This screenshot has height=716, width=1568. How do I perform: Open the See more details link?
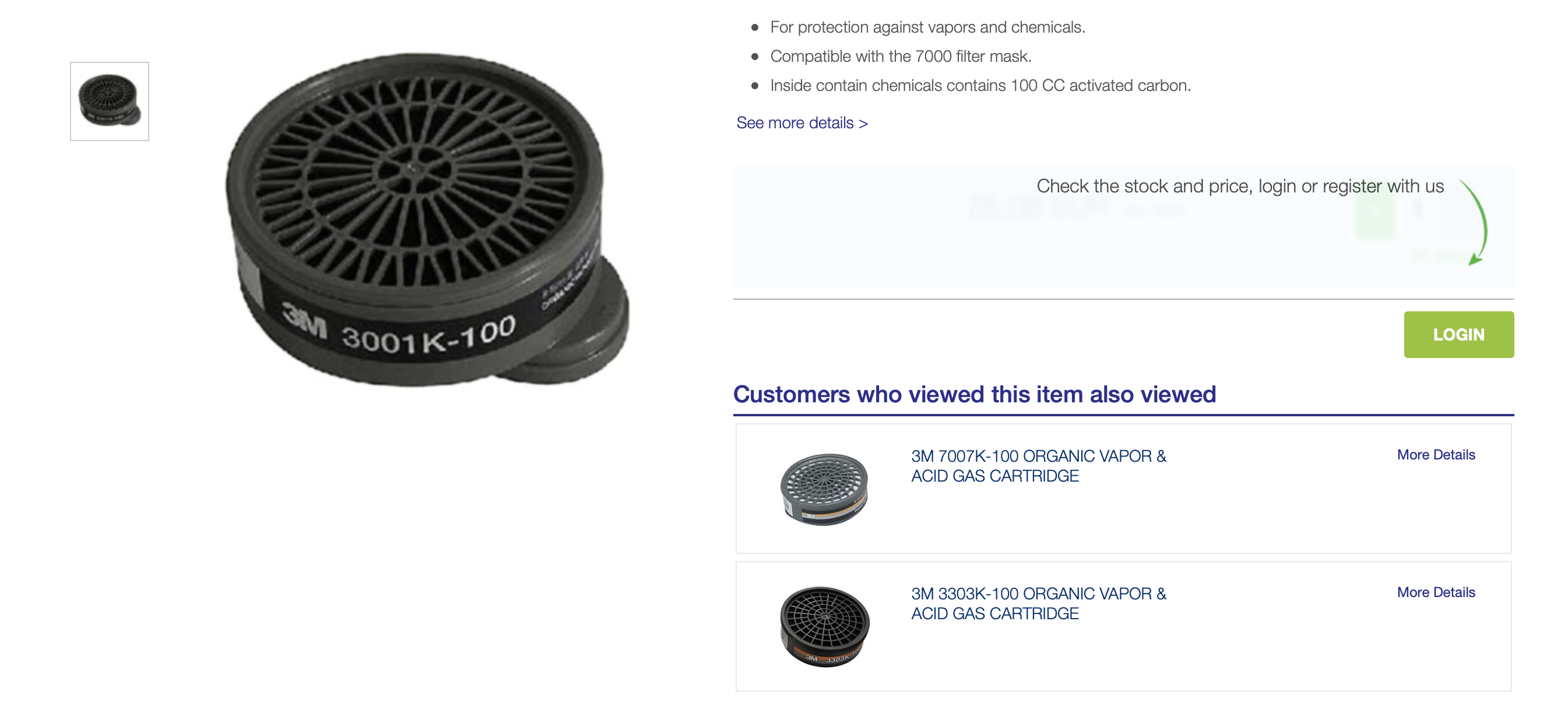[801, 123]
